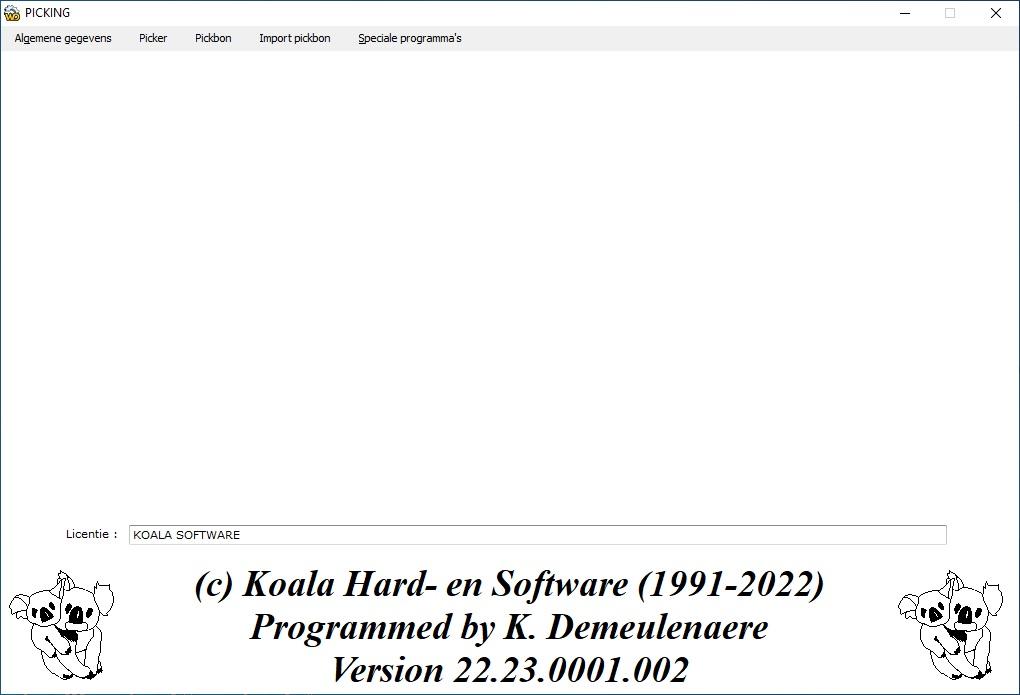
Task: Open the Algemene gegevens menu
Action: pos(63,38)
